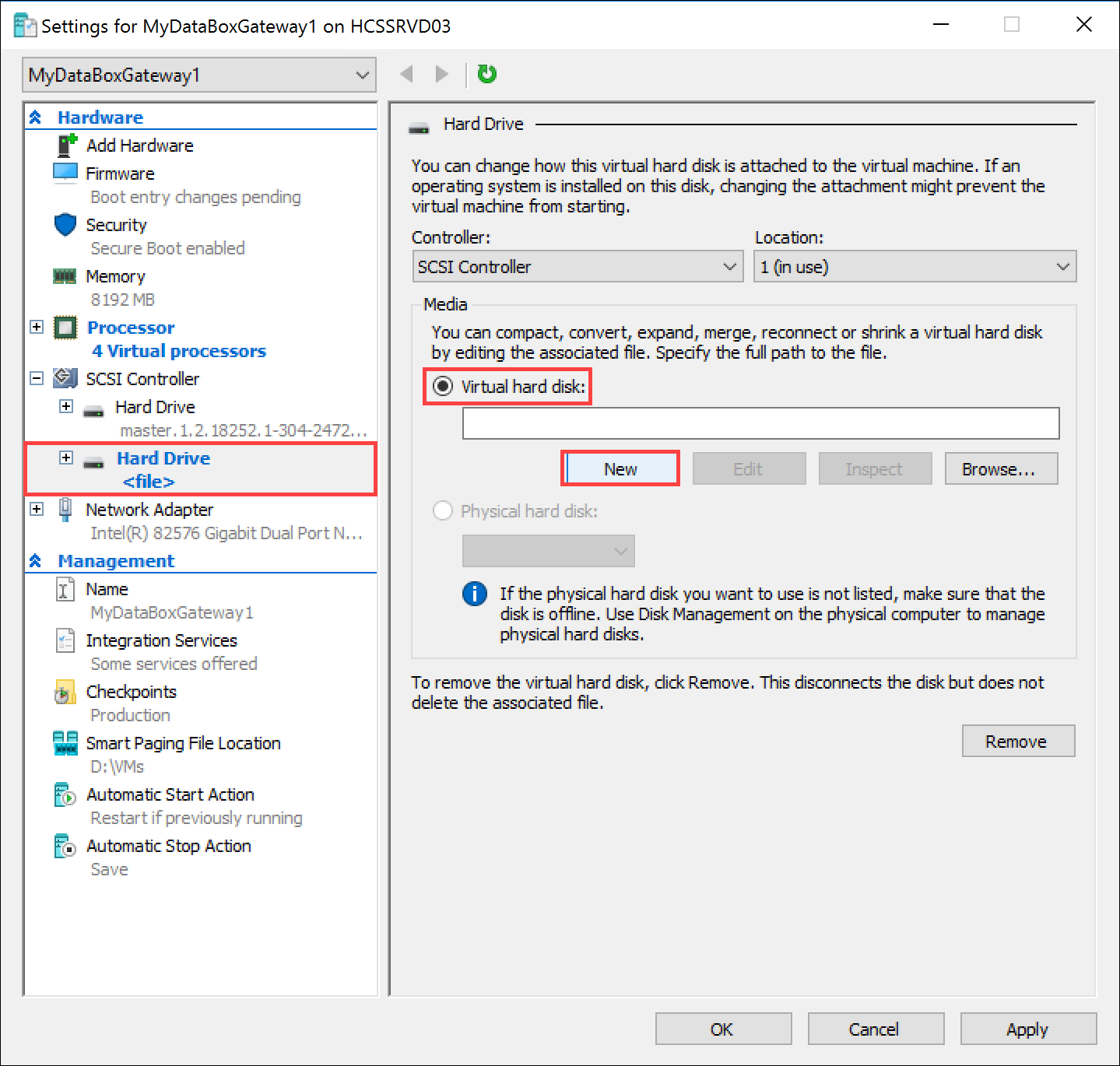The image size is (1120, 1066).
Task: Select the Physical hard disk radio button
Action: tap(443, 510)
